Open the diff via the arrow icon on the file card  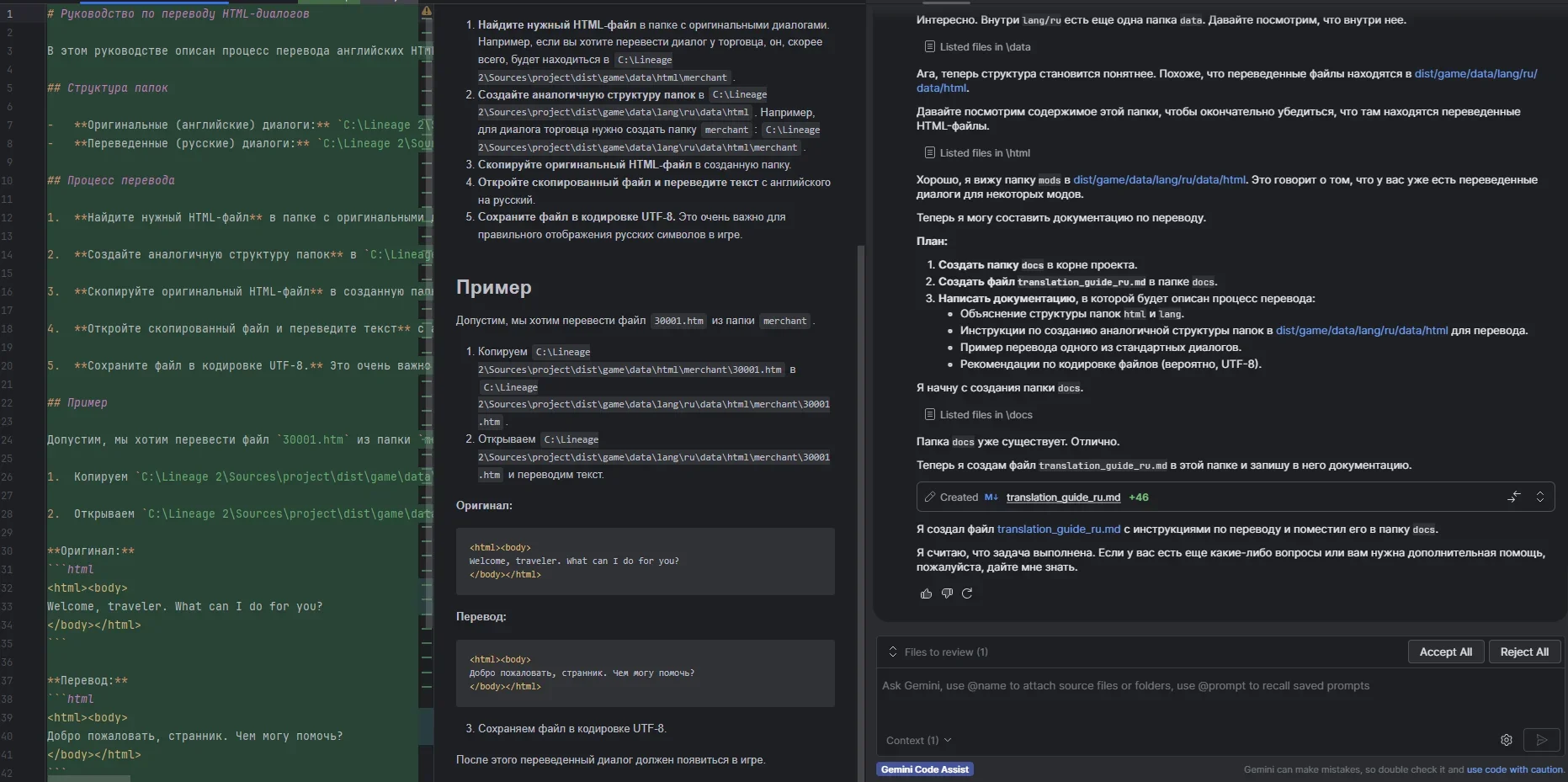(x=1515, y=497)
